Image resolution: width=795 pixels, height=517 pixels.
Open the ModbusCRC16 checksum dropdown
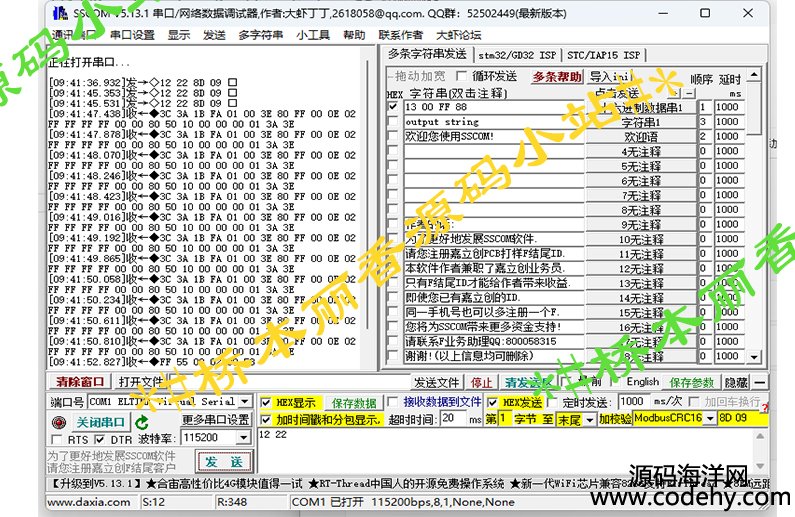(710, 419)
